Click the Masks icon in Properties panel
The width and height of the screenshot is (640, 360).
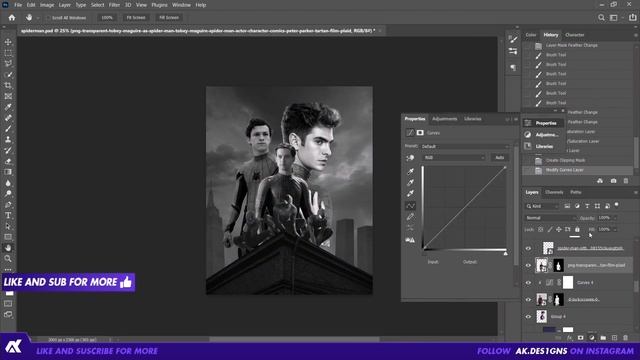[x=420, y=133]
